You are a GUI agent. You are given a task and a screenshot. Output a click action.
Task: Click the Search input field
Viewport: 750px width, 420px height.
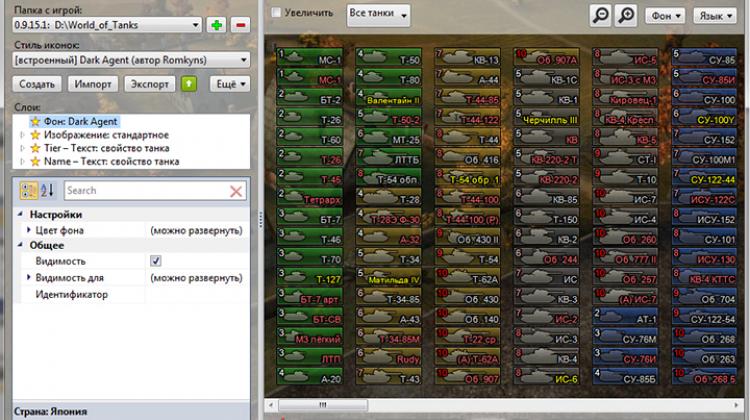pyautogui.click(x=145, y=190)
